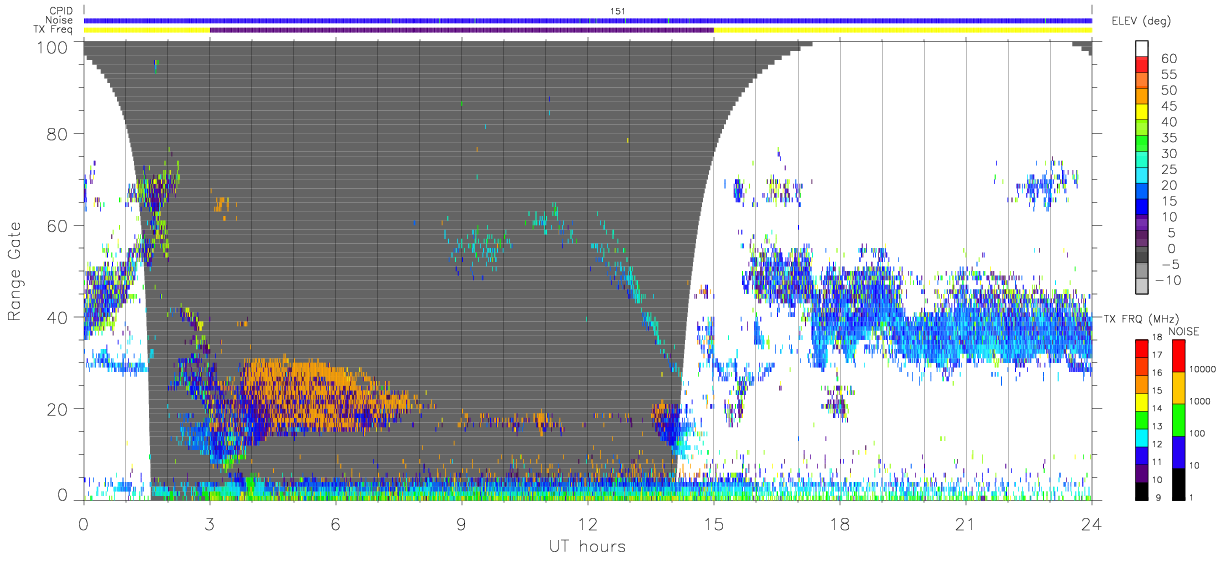The width and height of the screenshot is (1228, 567).
Task: Choose the dark gray 0 to -5 elevation swatch
Action: [1141, 256]
